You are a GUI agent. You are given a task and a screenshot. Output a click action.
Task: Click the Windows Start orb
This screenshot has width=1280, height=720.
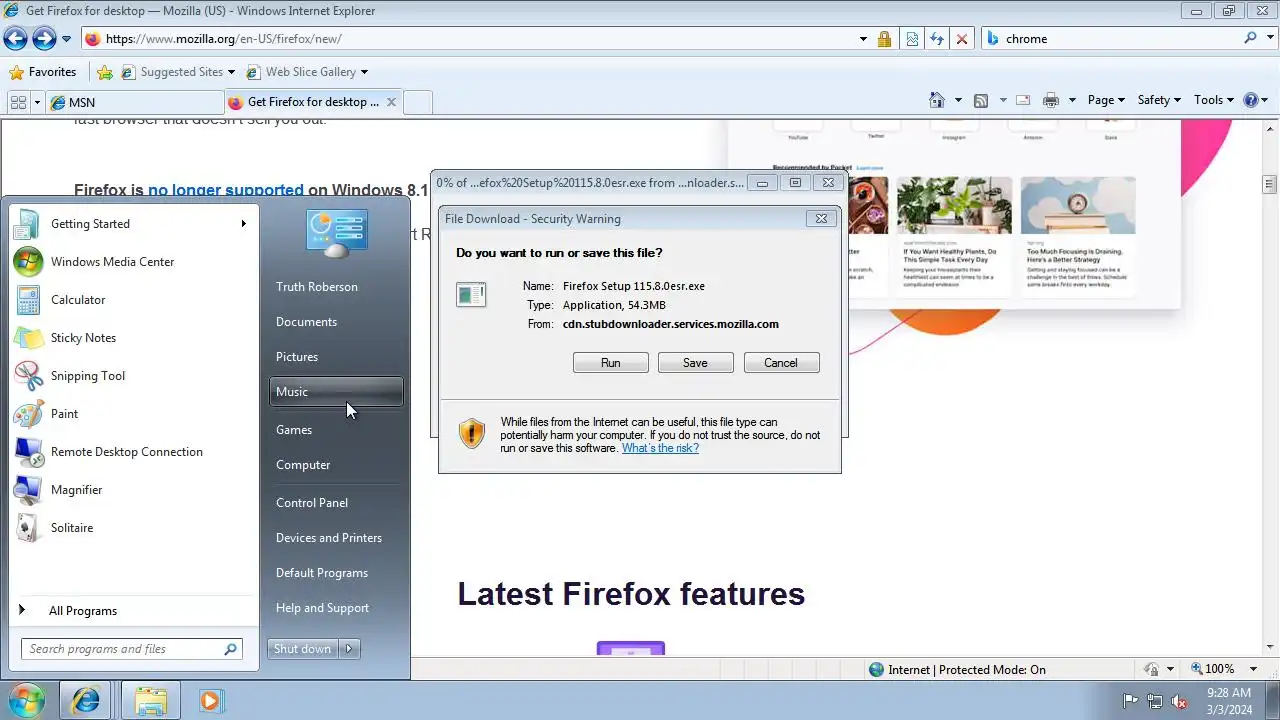[x=27, y=700]
